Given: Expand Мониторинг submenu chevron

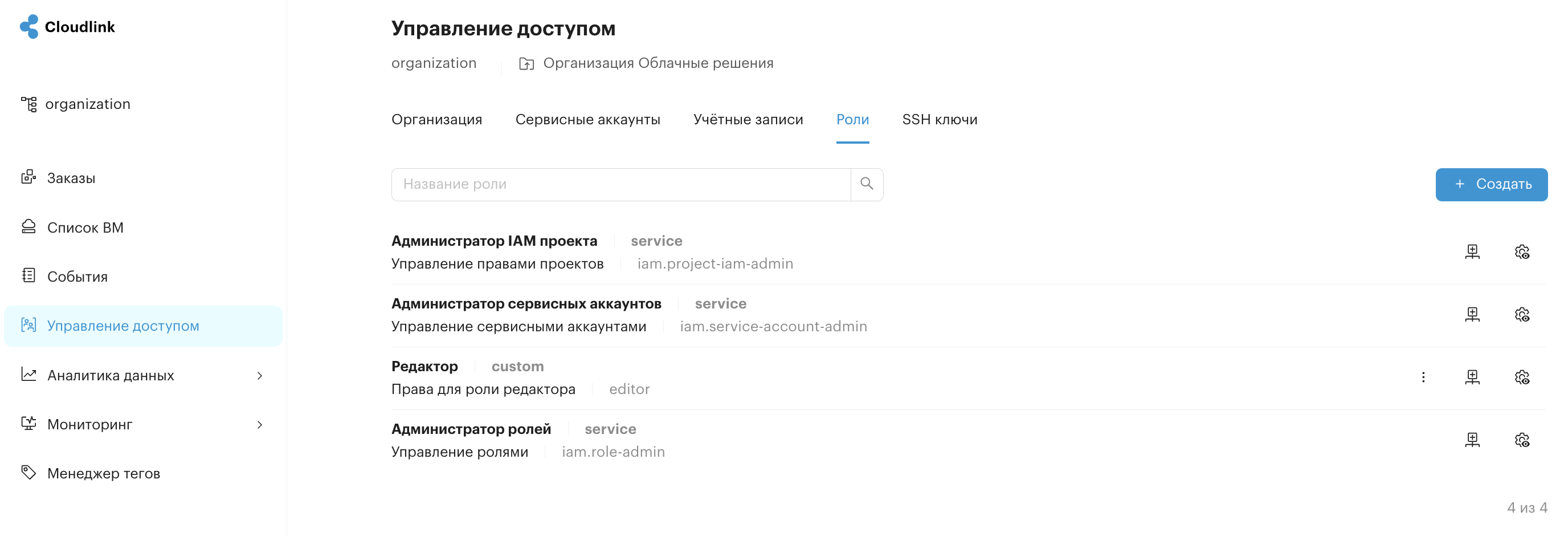Looking at the screenshot, I should (260, 425).
